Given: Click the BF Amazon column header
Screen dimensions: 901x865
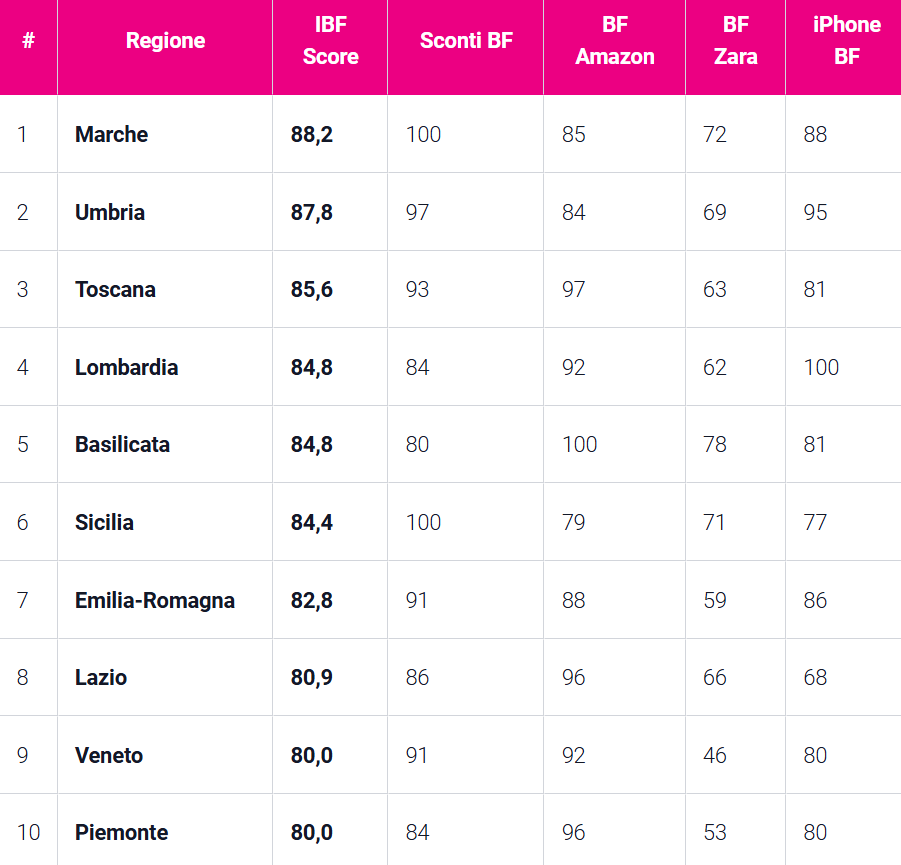Looking at the screenshot, I should click(x=615, y=41).
